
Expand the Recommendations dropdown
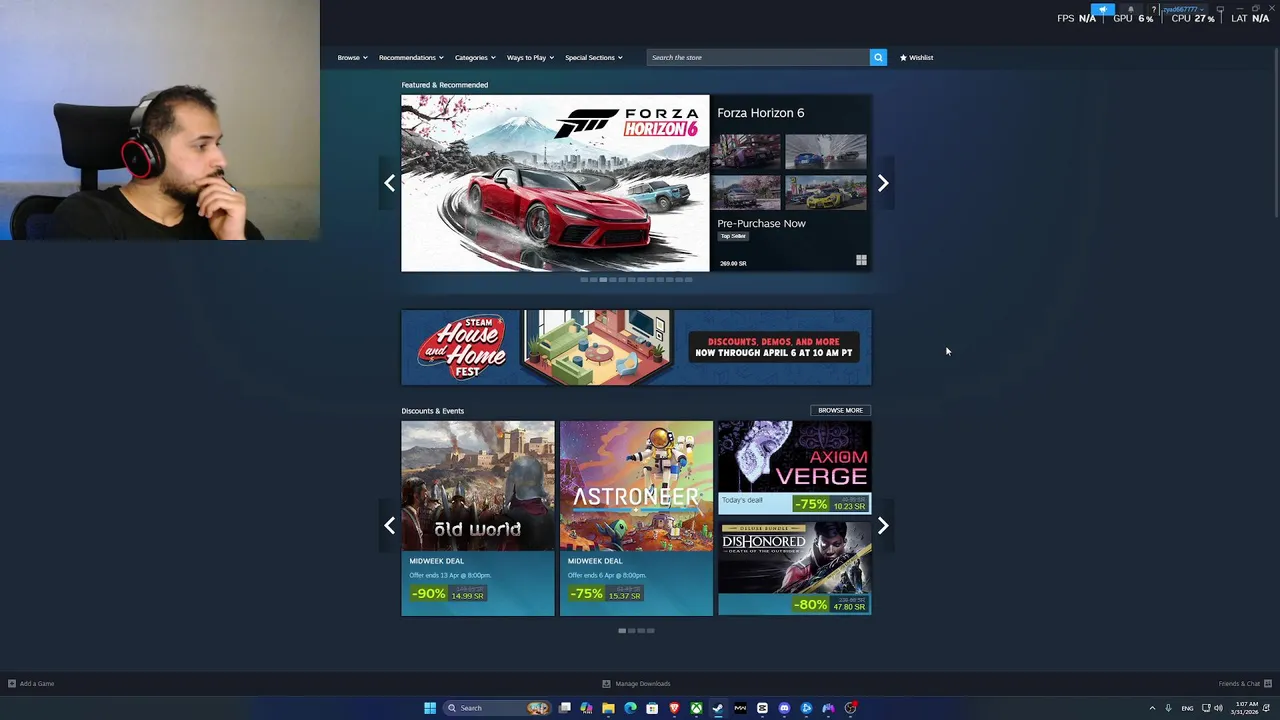(x=411, y=57)
